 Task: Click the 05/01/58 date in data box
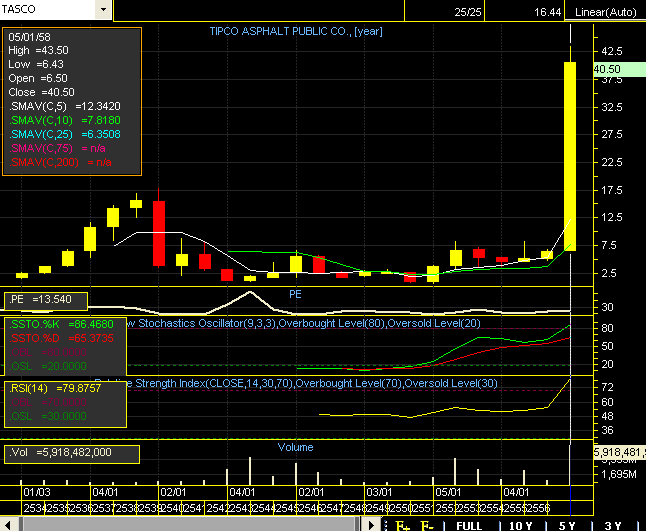(x=29, y=37)
